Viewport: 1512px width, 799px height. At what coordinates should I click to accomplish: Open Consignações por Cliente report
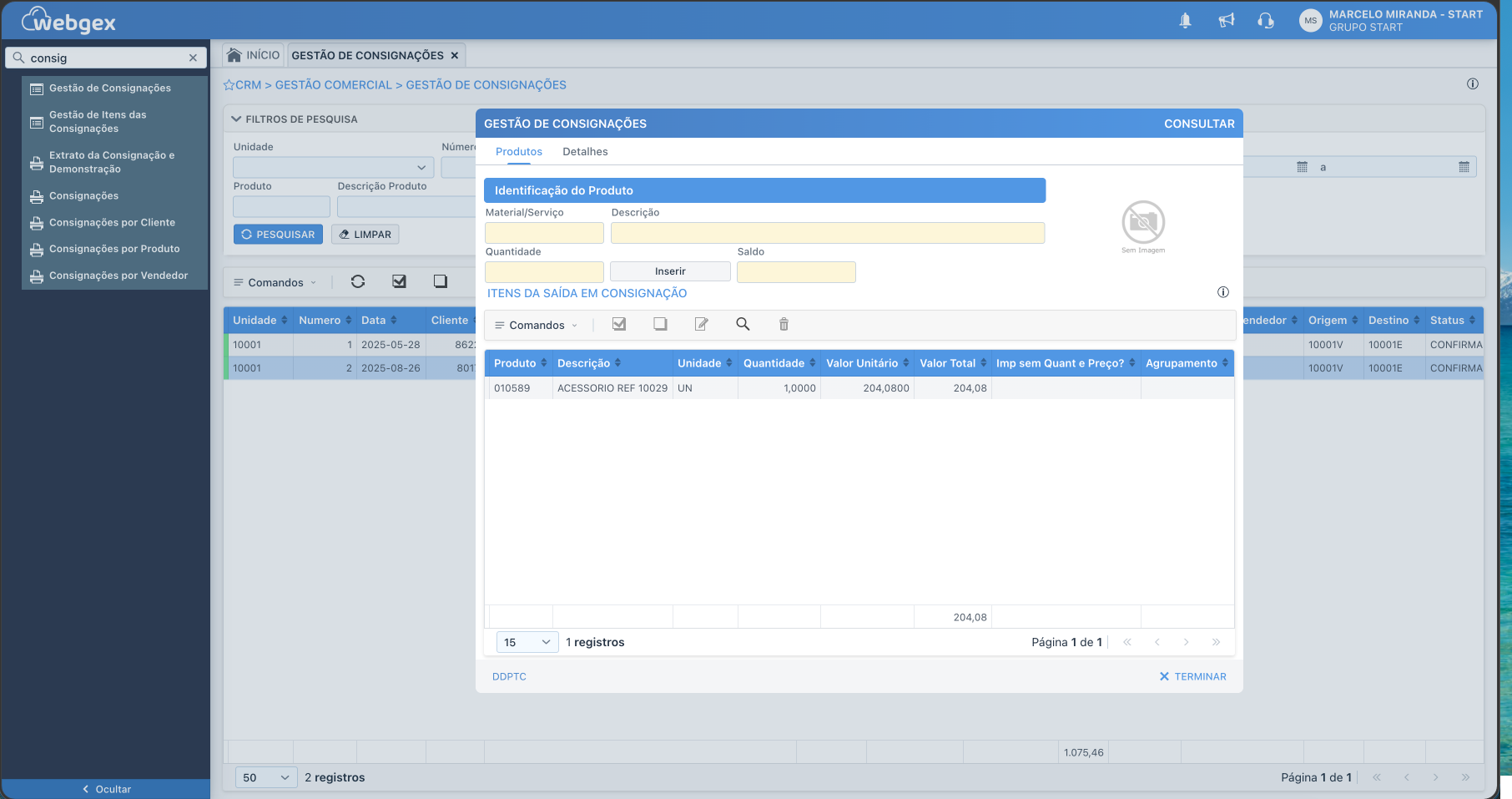(x=112, y=222)
